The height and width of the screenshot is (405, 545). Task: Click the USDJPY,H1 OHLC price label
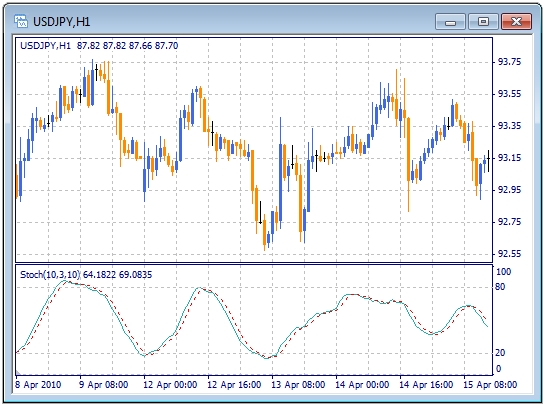click(99, 46)
